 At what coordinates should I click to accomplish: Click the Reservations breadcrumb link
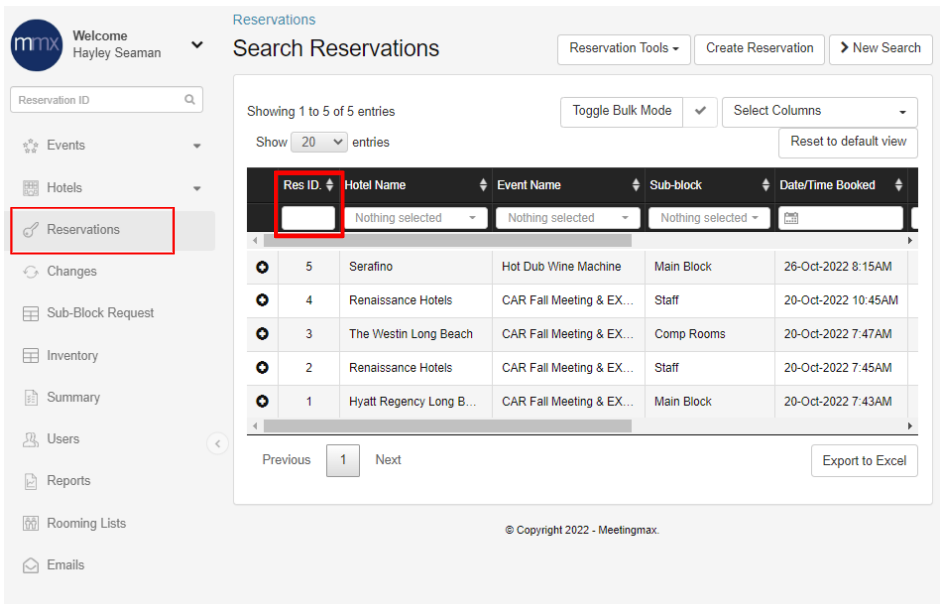tap(274, 20)
